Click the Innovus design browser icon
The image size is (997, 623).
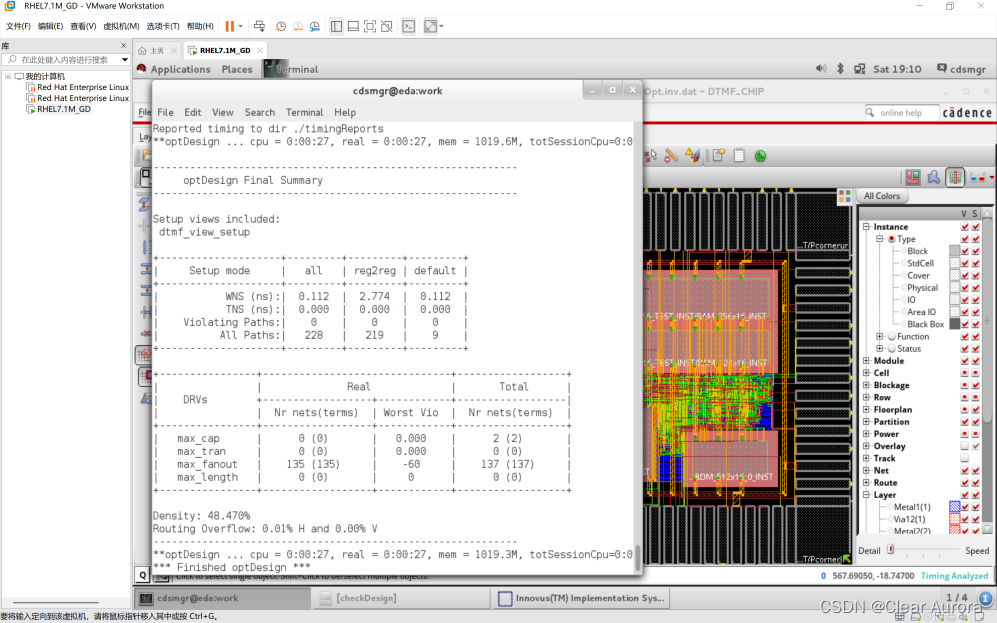coord(719,156)
